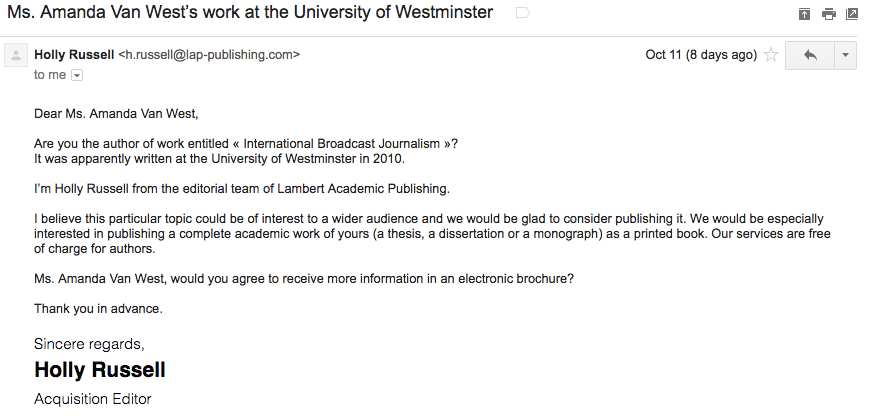Reply using the arrow button

point(810,55)
